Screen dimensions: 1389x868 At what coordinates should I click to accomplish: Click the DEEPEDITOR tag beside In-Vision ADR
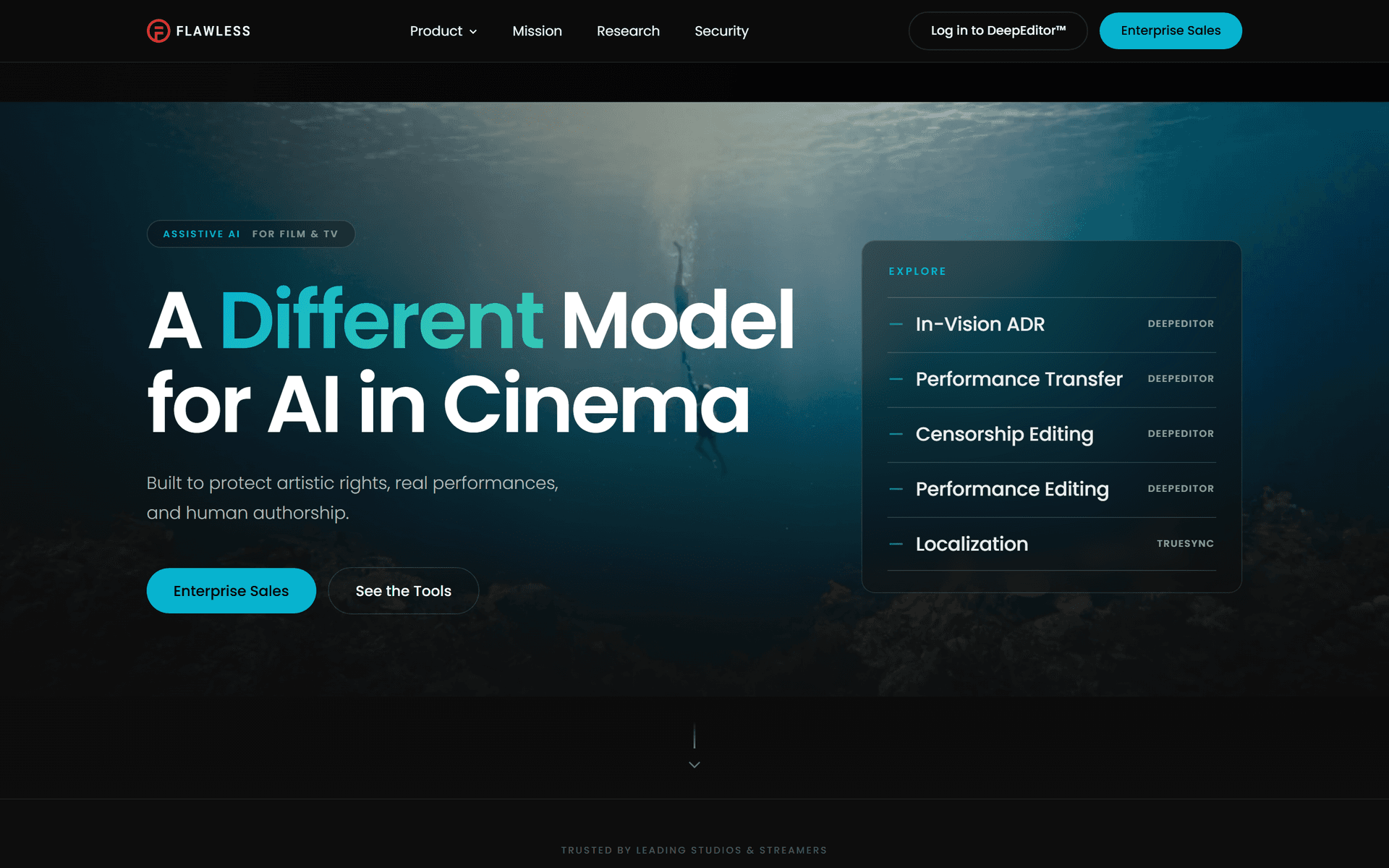pos(1181,323)
